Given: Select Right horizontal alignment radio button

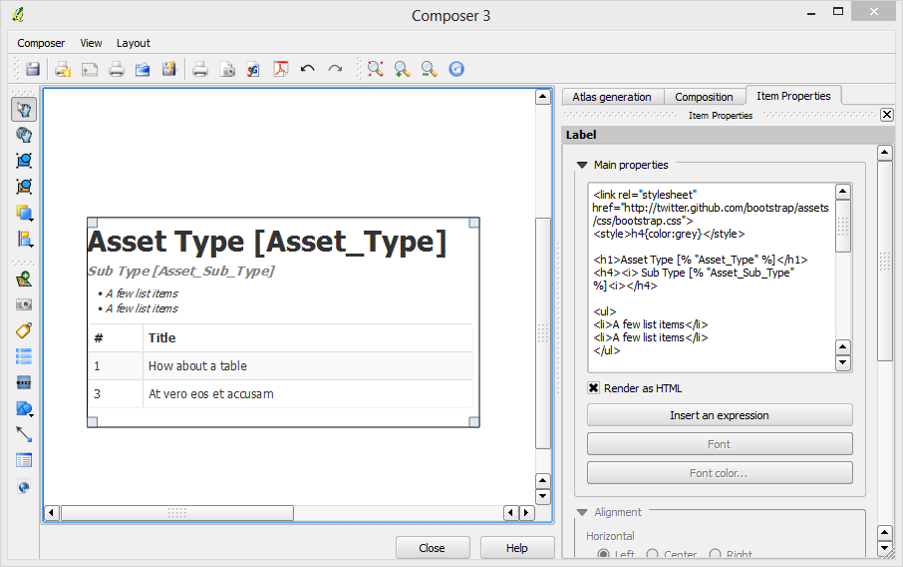Looking at the screenshot, I should (715, 554).
